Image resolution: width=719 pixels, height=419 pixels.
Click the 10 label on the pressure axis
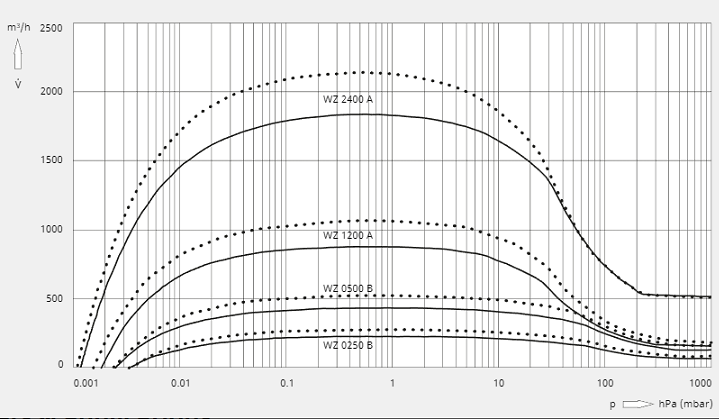coord(497,383)
